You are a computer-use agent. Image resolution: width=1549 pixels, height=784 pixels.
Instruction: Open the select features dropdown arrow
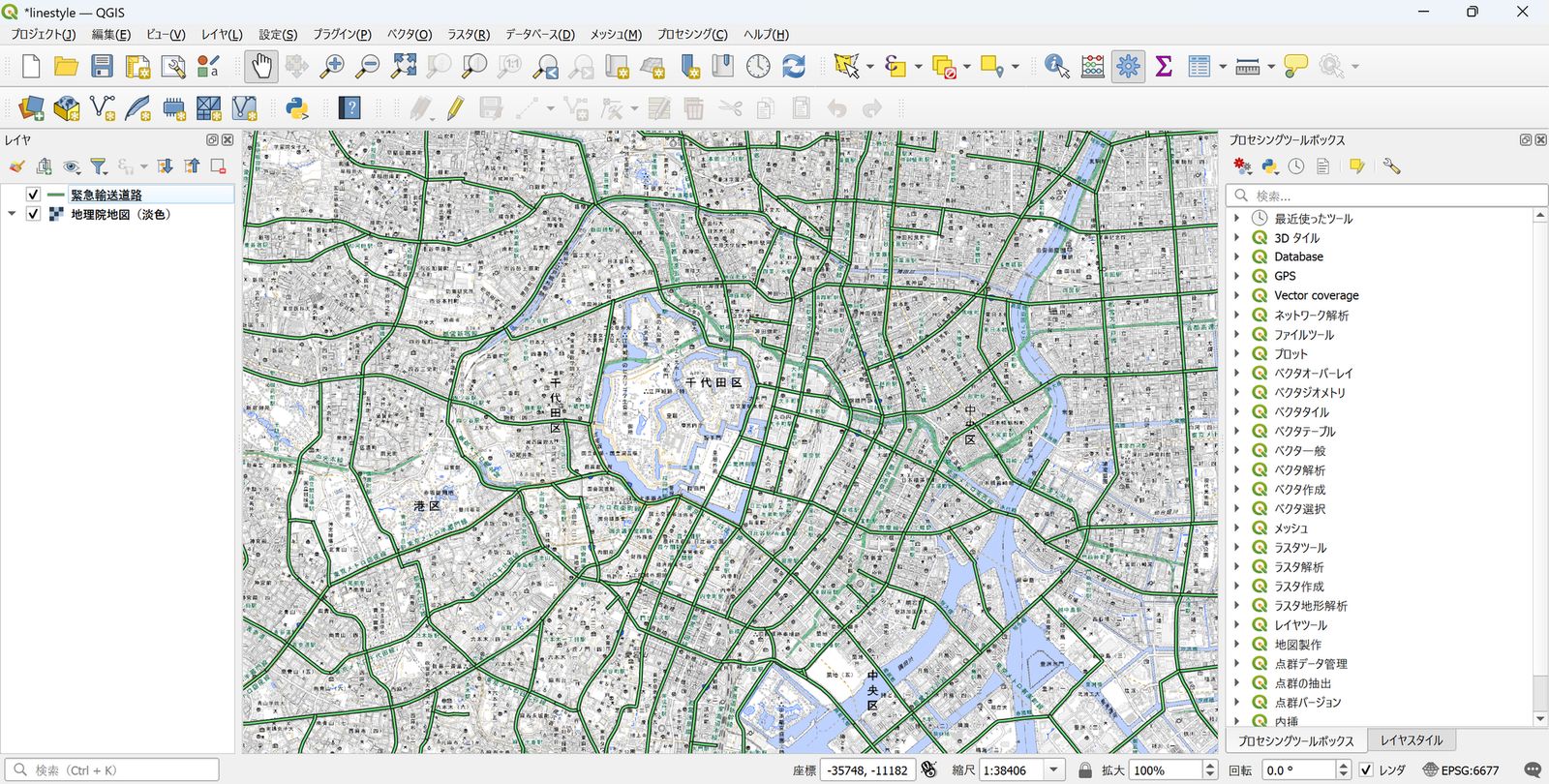point(869,67)
